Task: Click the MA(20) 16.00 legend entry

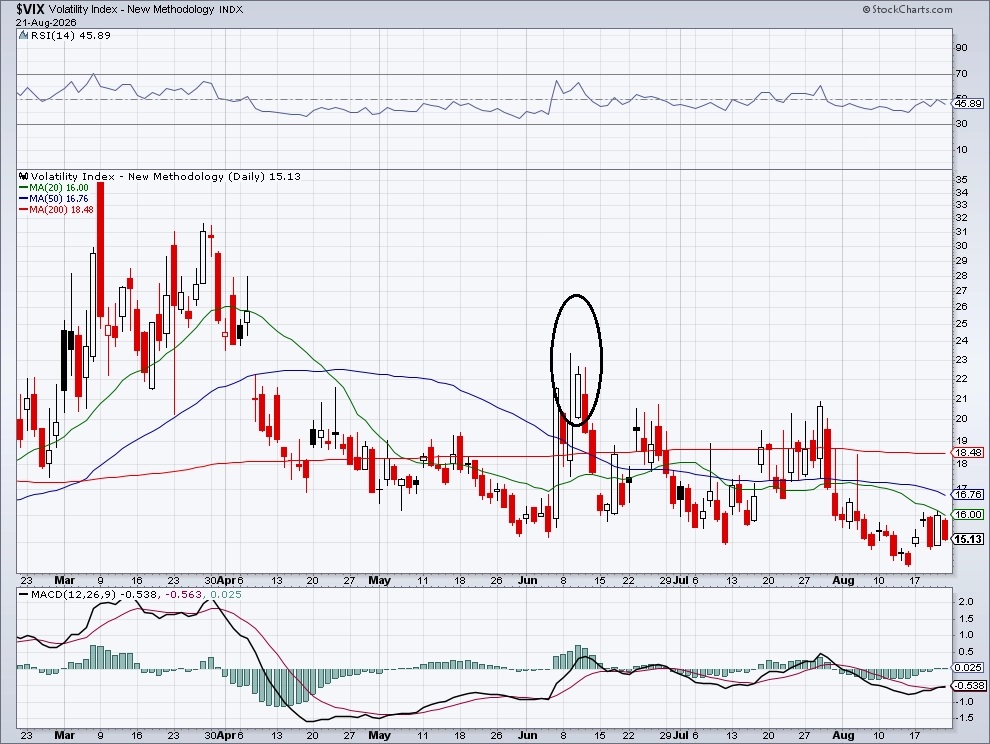Action: (59, 188)
